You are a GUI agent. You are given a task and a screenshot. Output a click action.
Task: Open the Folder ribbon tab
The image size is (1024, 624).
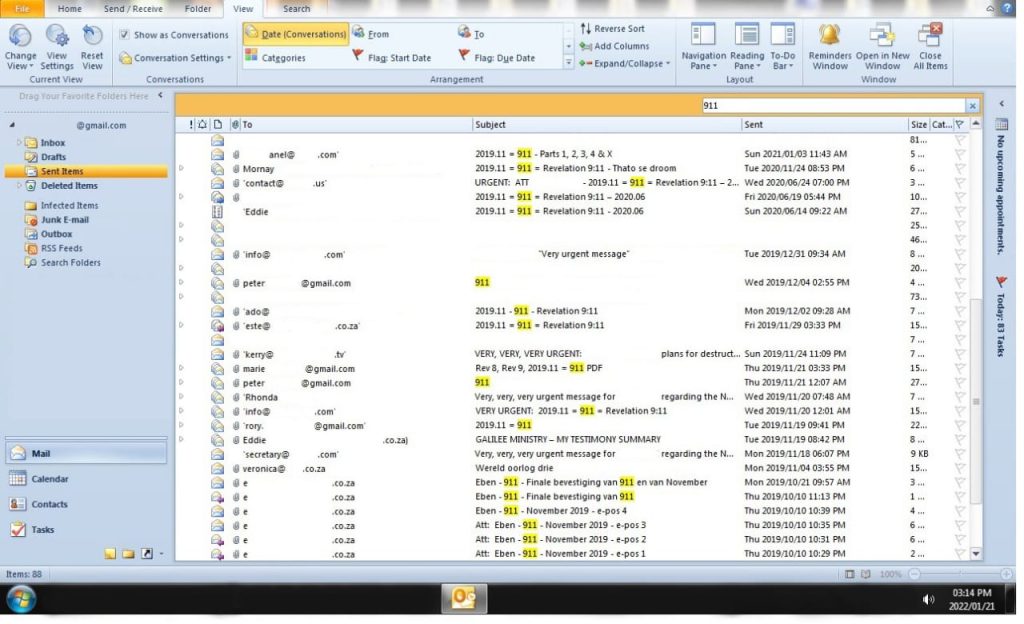(197, 9)
